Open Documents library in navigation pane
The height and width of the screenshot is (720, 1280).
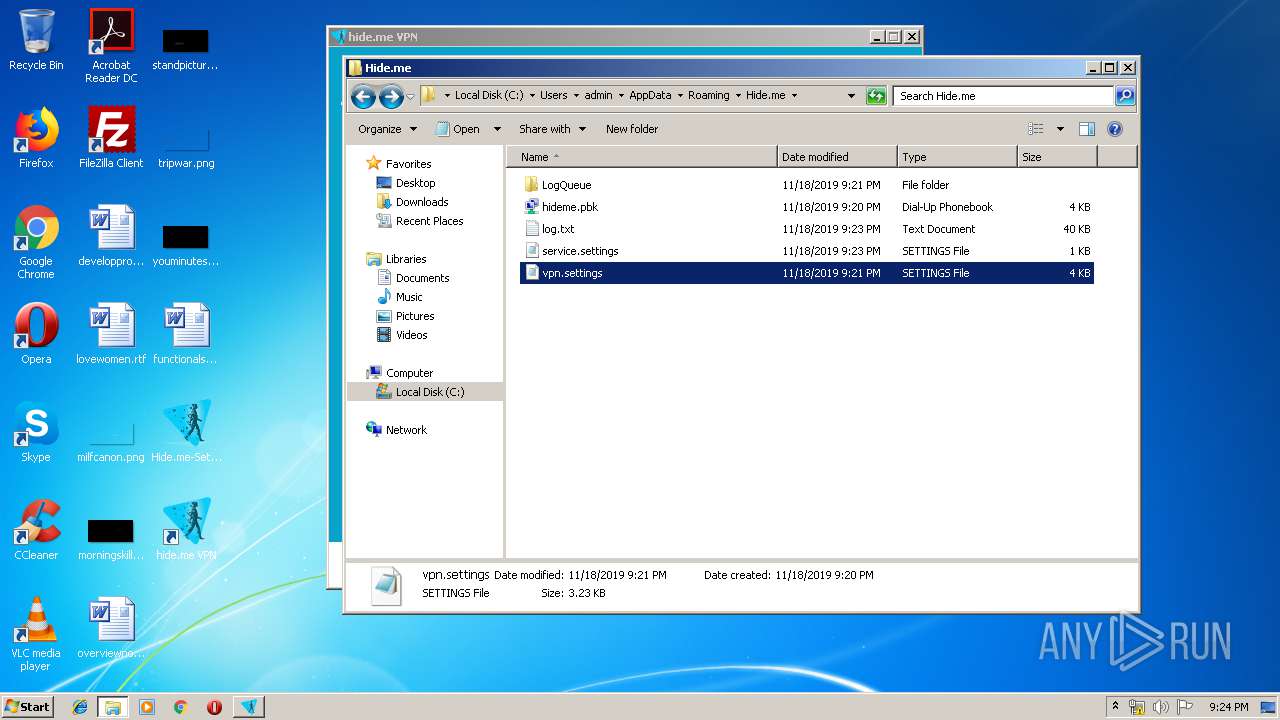(x=422, y=278)
